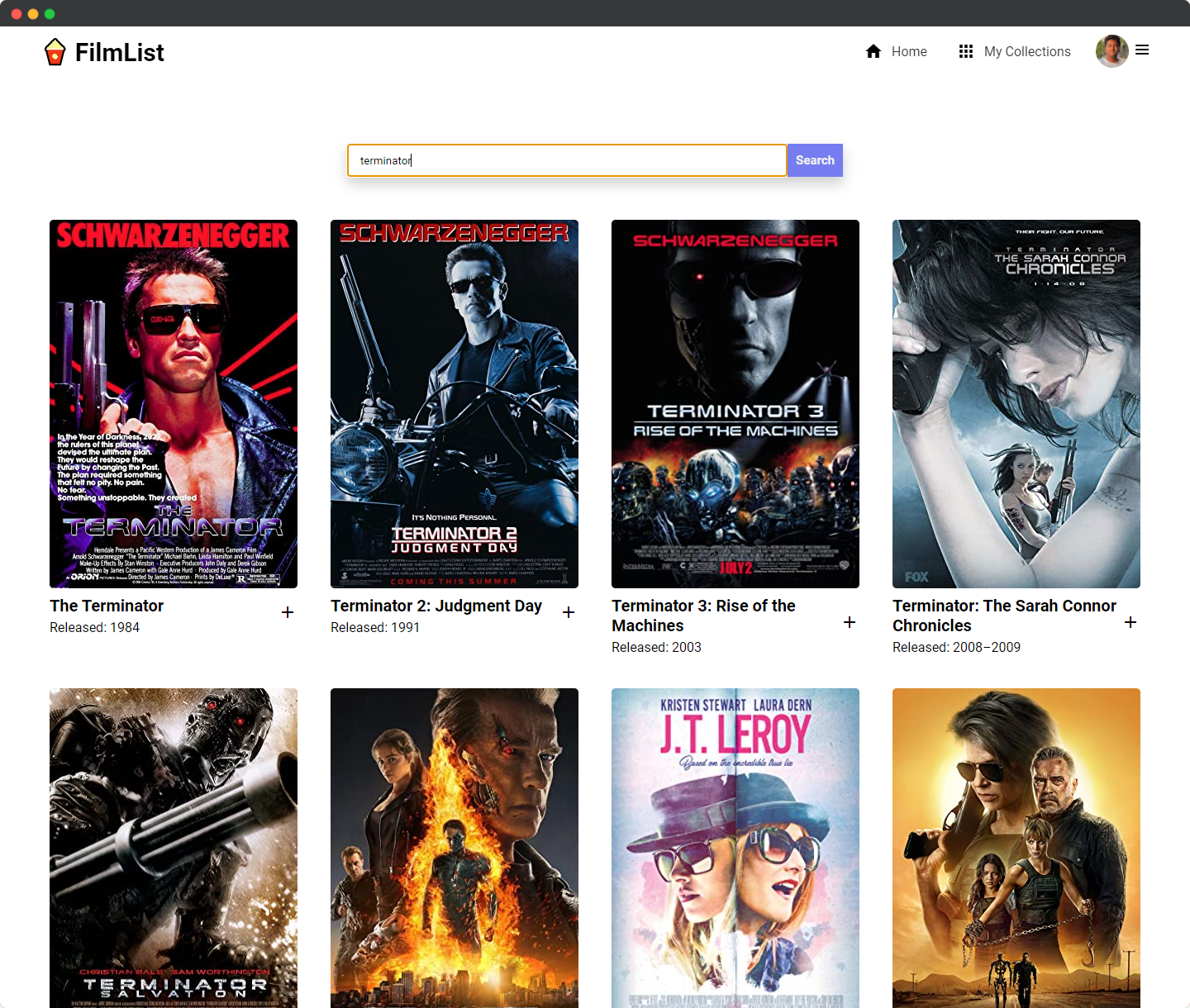1190x1008 pixels.
Task: Add Terminator 3: Rise of the Machines
Action: pyautogui.click(x=850, y=622)
